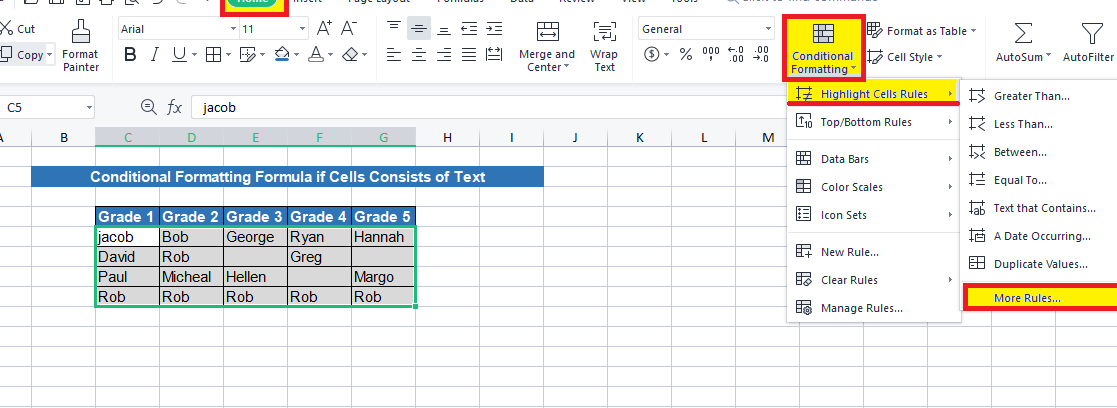Image resolution: width=1117 pixels, height=408 pixels.
Task: Click the Font Color letter A icon
Action: [x=315, y=55]
